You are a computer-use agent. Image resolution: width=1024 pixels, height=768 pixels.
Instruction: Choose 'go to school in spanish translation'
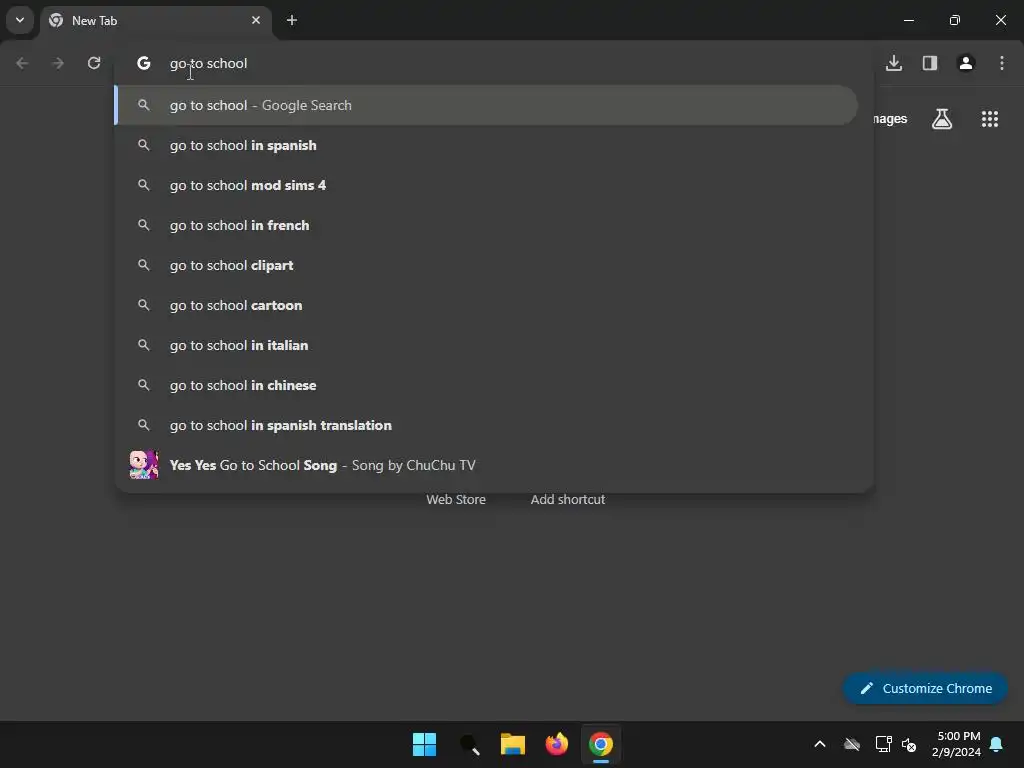487,425
